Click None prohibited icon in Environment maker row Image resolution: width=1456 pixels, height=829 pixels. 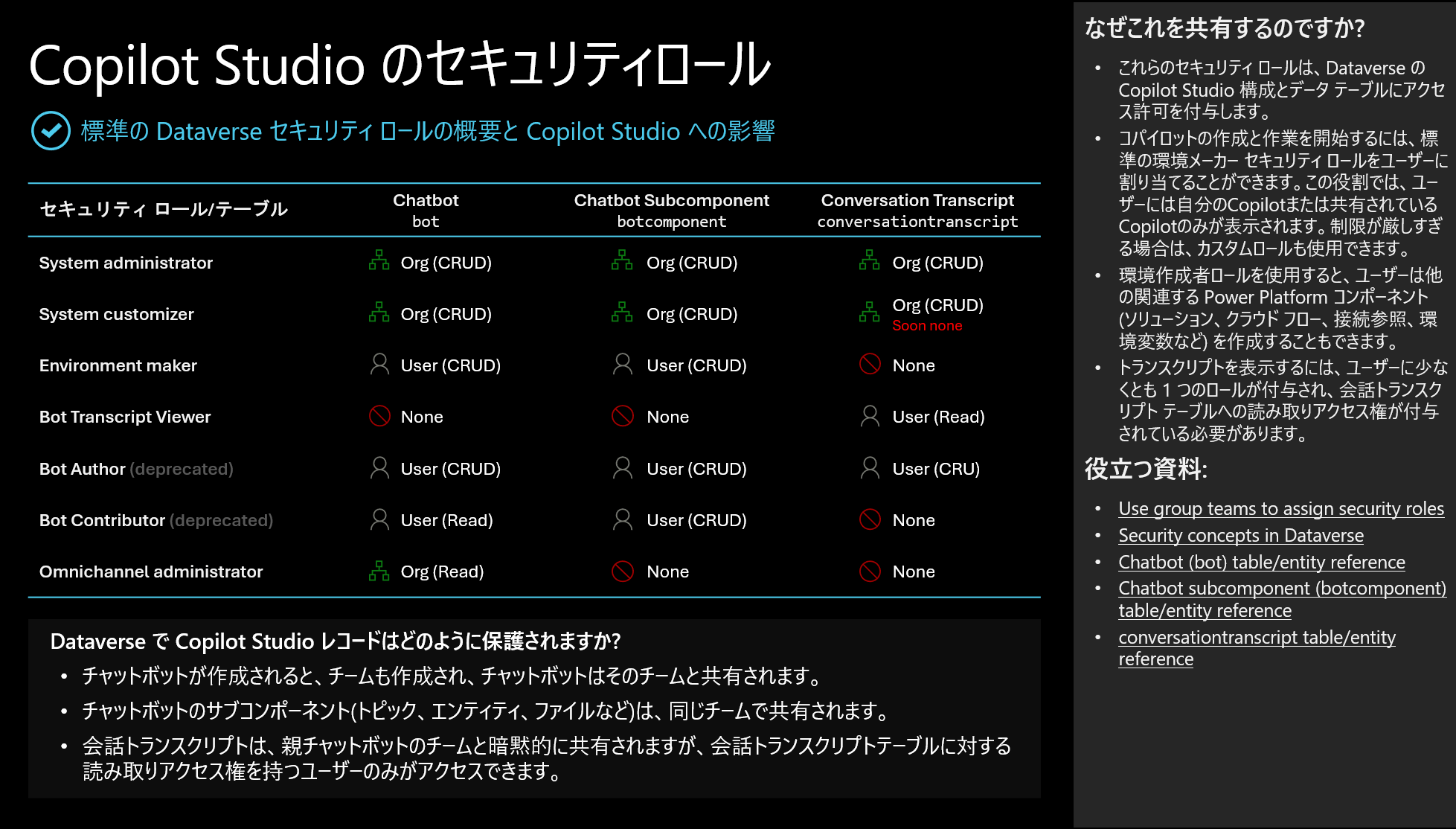[870, 364]
